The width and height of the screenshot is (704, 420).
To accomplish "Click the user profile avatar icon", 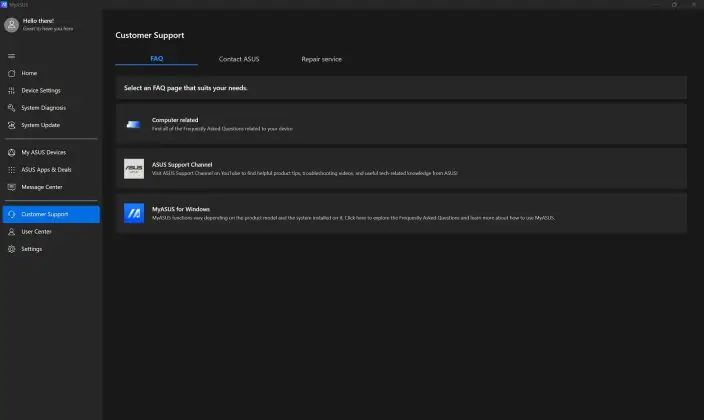I will pyautogui.click(x=11, y=25).
